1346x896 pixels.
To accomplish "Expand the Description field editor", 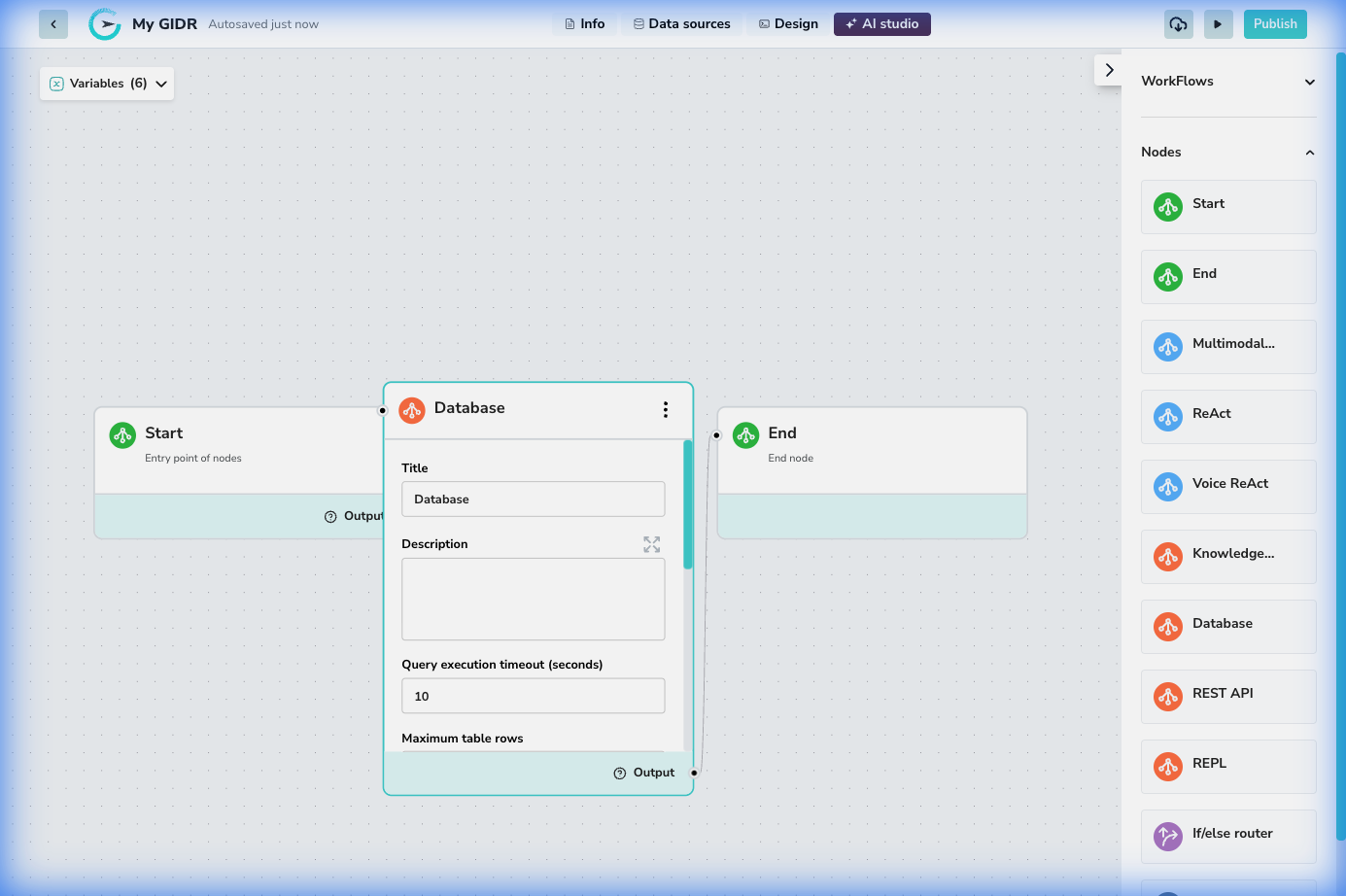I will point(652,544).
